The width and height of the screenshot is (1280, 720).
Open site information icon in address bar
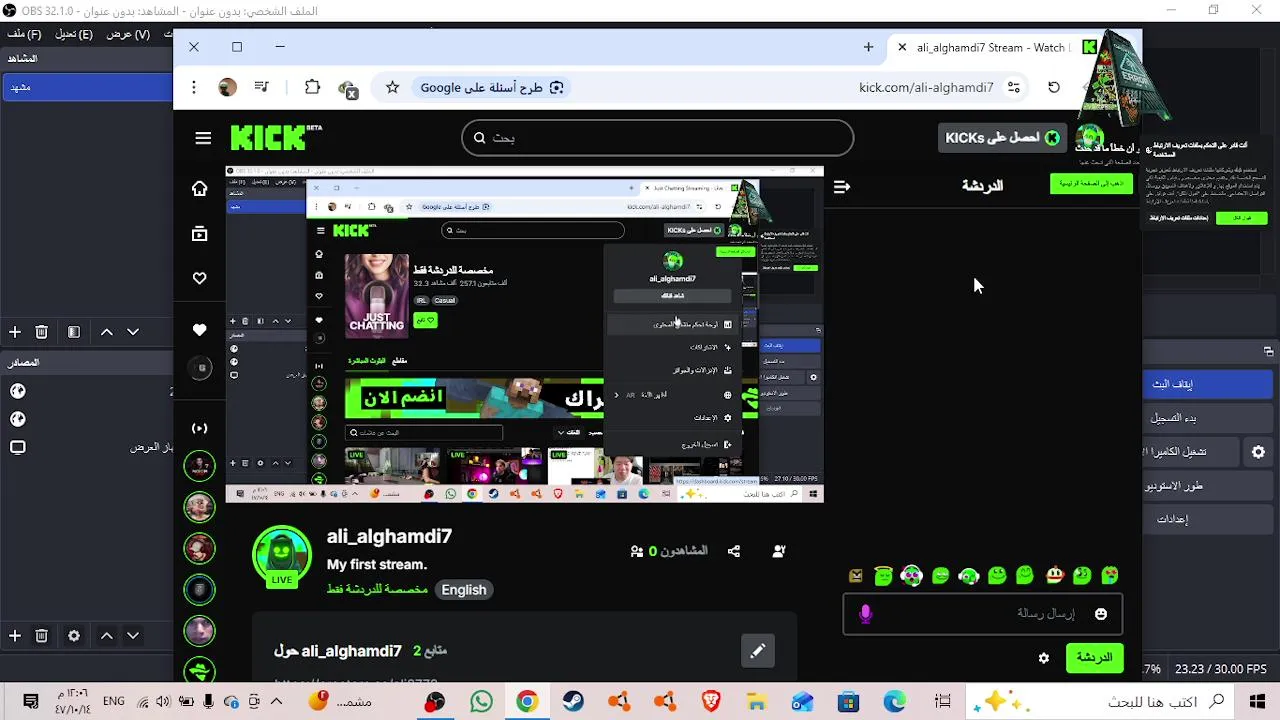point(1014,88)
